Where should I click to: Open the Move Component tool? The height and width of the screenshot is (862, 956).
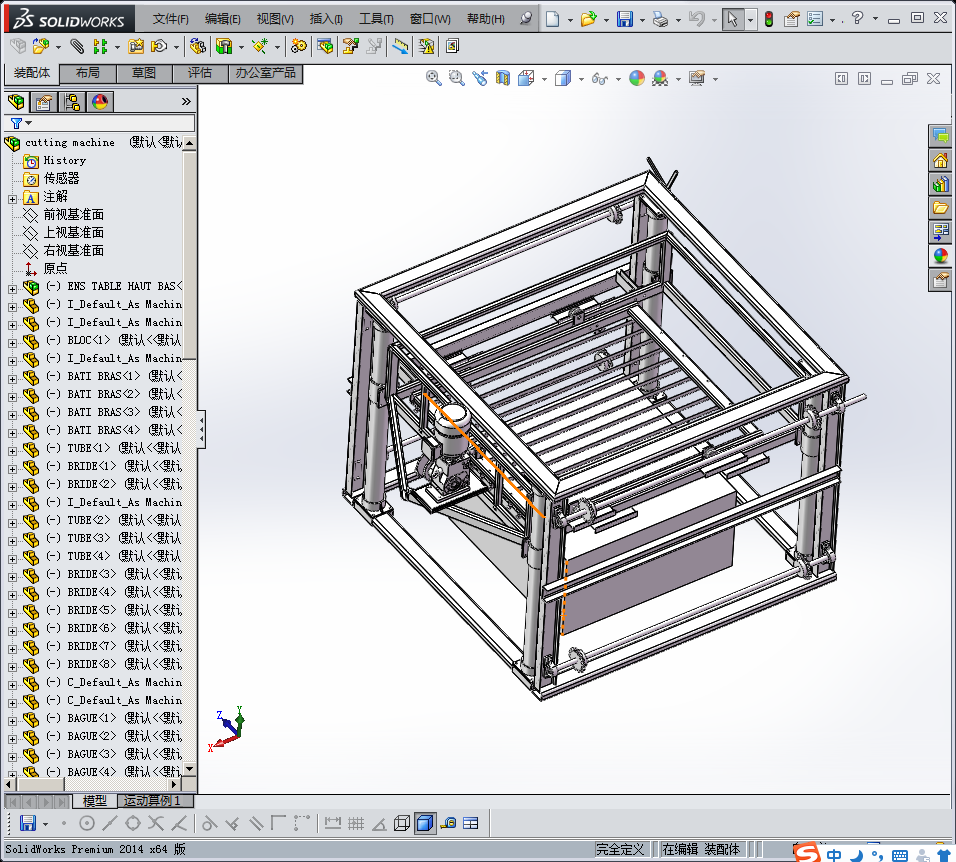point(159,46)
